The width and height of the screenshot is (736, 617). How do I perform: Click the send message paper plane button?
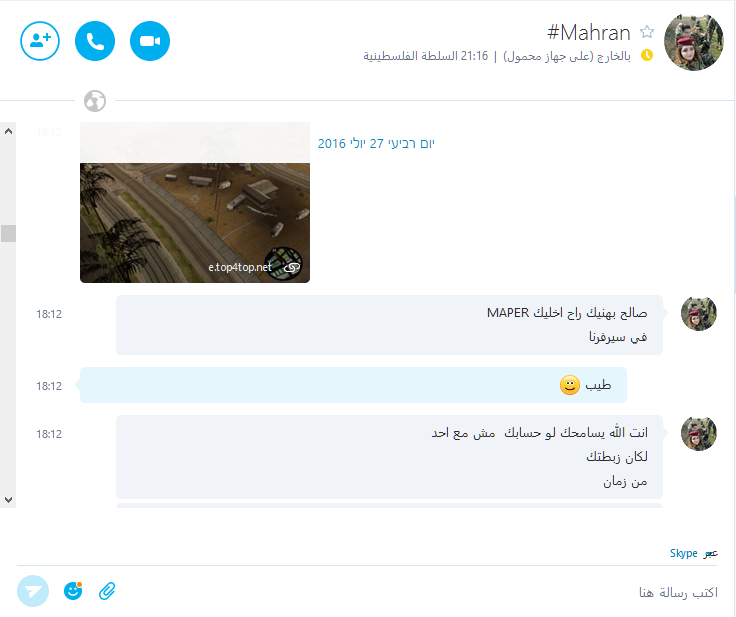pos(33,591)
